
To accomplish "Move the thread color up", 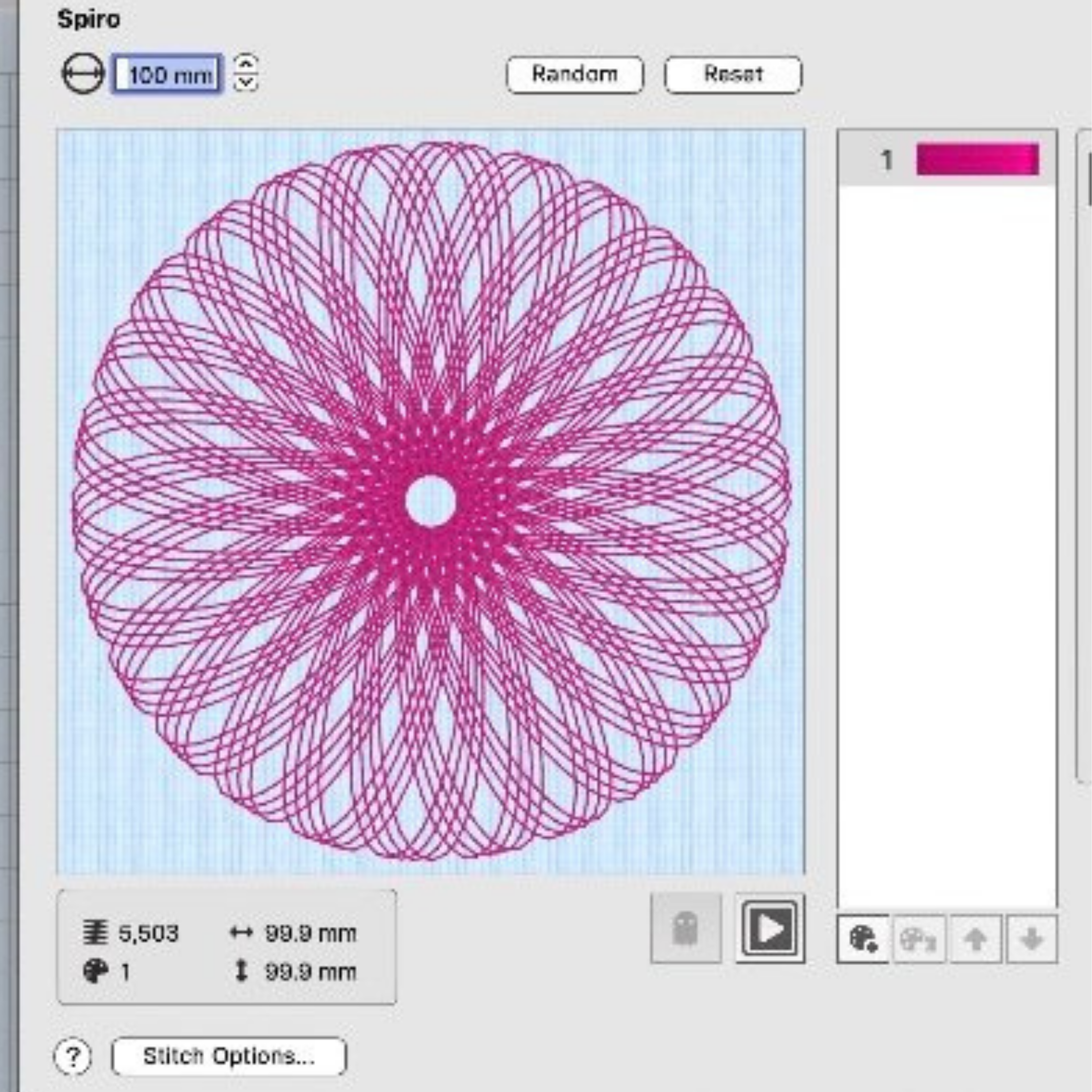I will 975,939.
